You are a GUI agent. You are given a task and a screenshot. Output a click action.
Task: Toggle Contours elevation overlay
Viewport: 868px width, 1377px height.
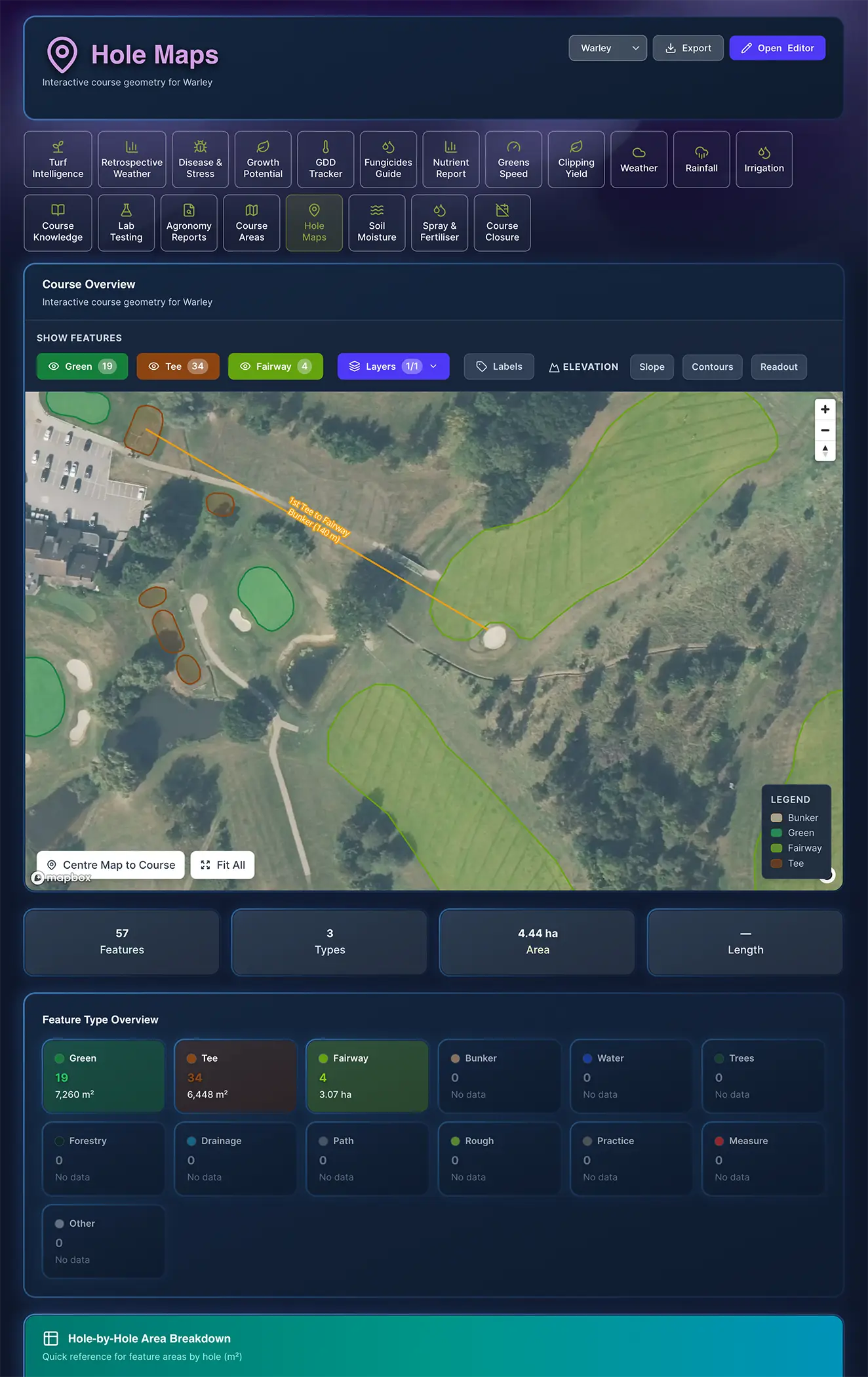[x=712, y=367]
